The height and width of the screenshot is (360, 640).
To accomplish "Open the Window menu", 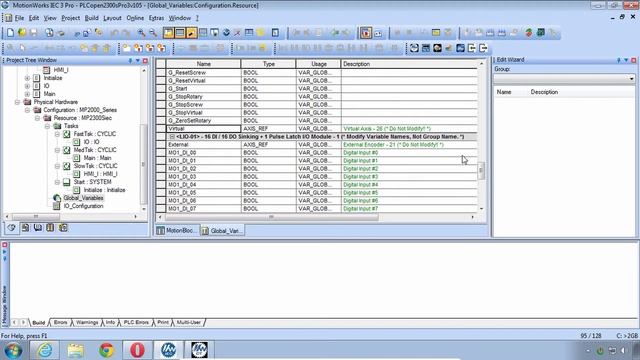I will [x=180, y=18].
